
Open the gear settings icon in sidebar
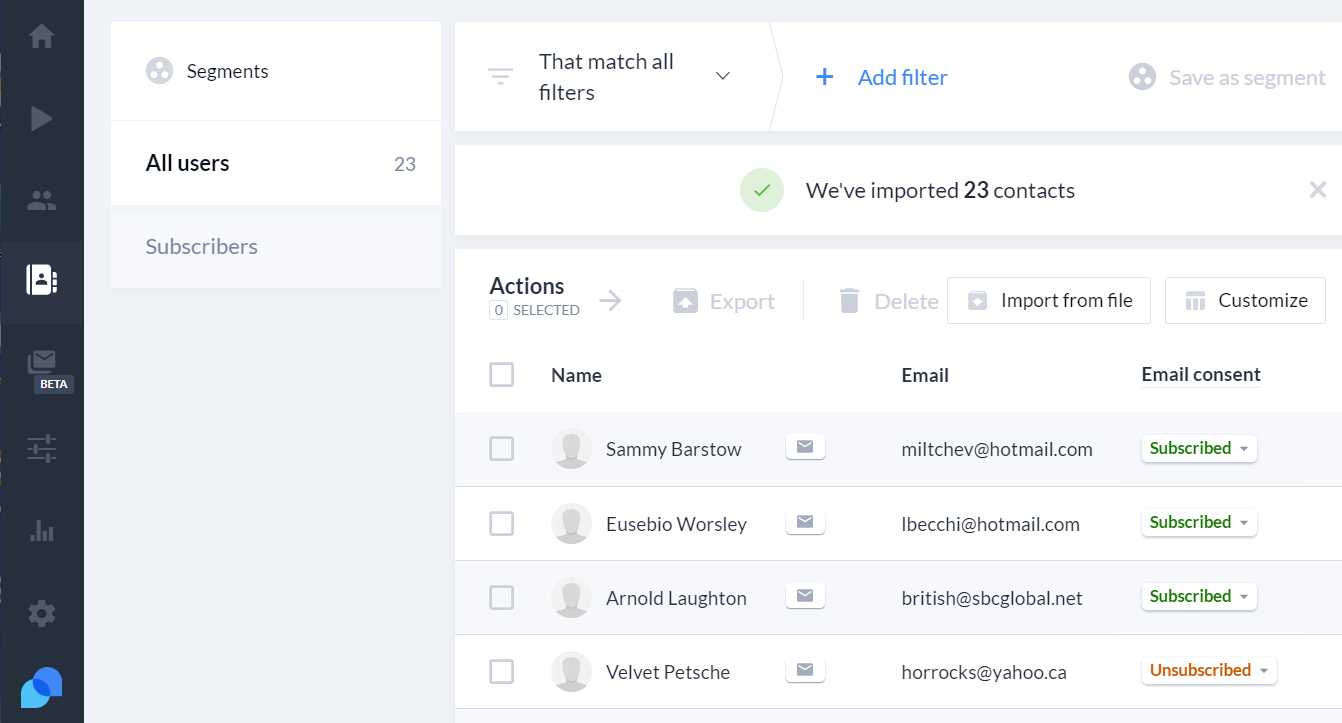click(41, 613)
